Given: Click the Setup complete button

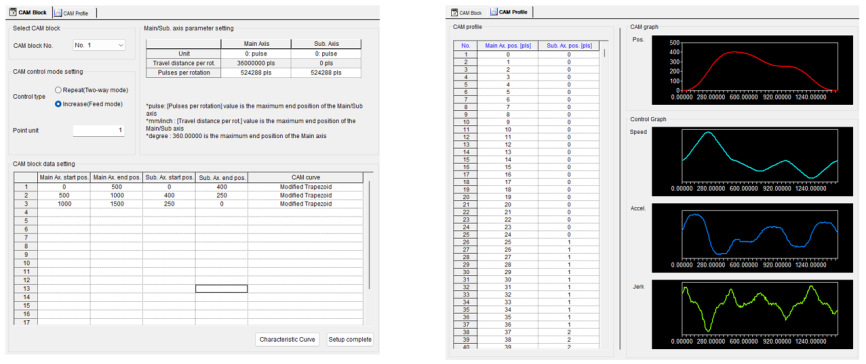Looking at the screenshot, I should (x=350, y=339).
